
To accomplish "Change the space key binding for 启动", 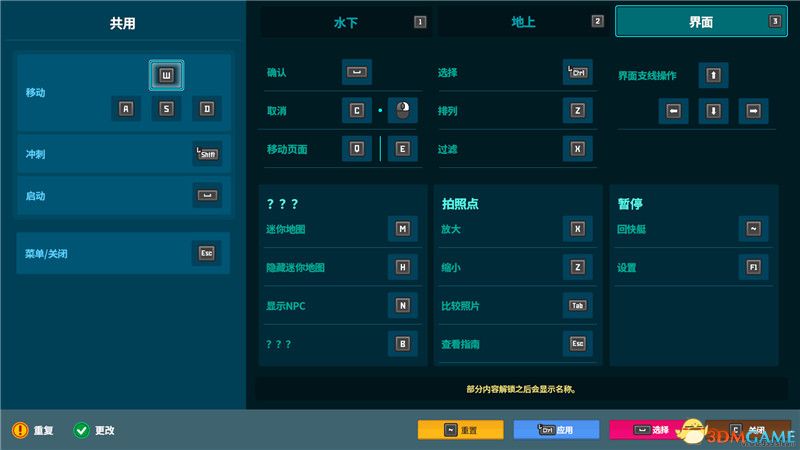I will point(207,195).
